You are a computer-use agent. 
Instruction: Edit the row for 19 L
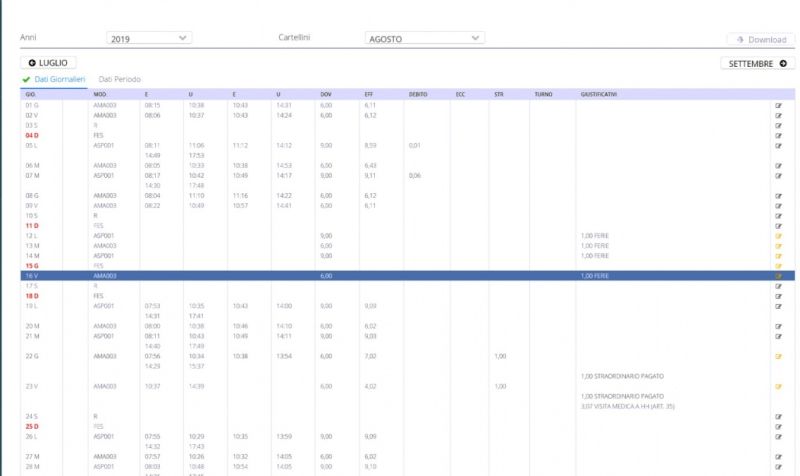(x=778, y=307)
